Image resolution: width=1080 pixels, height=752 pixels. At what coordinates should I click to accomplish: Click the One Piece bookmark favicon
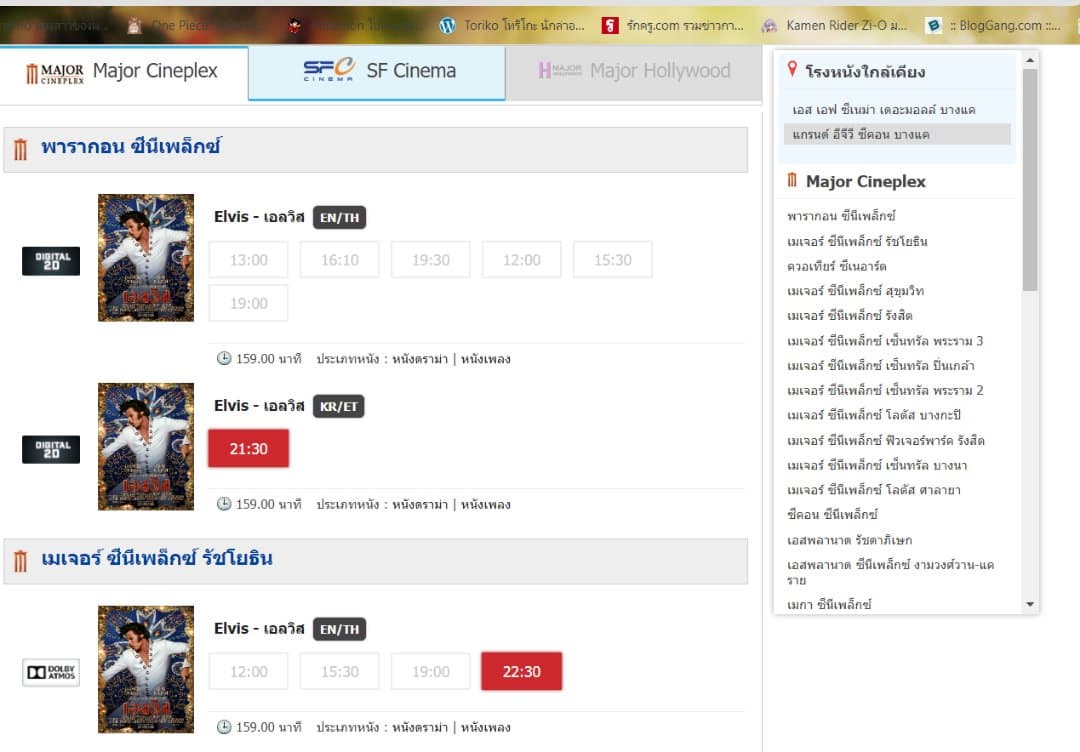(134, 26)
